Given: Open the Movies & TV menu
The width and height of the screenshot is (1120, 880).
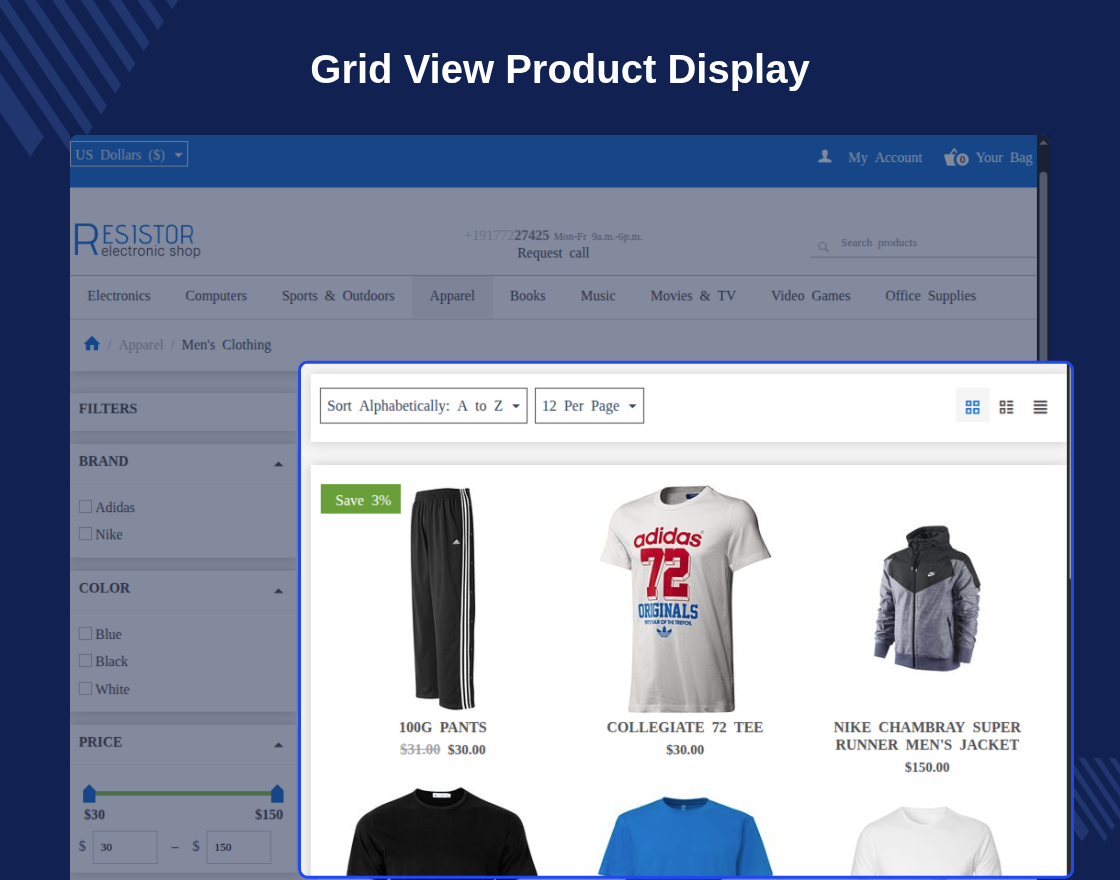Looking at the screenshot, I should click(693, 296).
